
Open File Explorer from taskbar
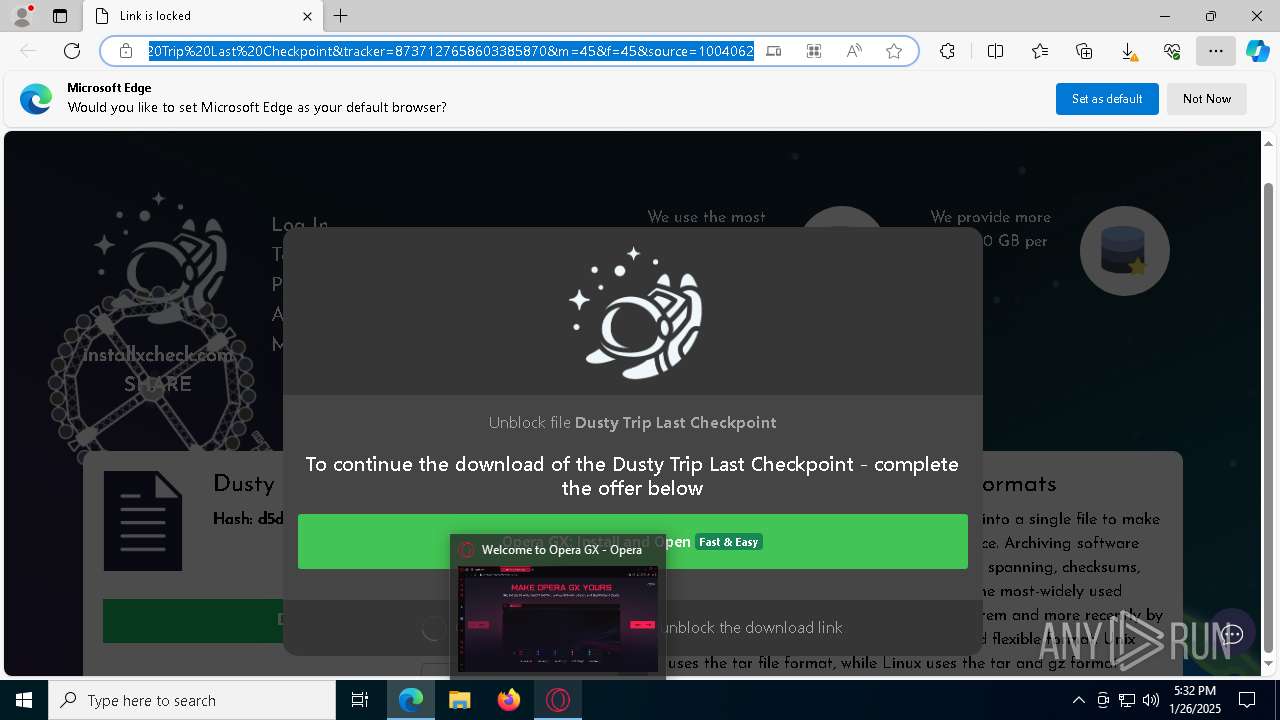459,700
